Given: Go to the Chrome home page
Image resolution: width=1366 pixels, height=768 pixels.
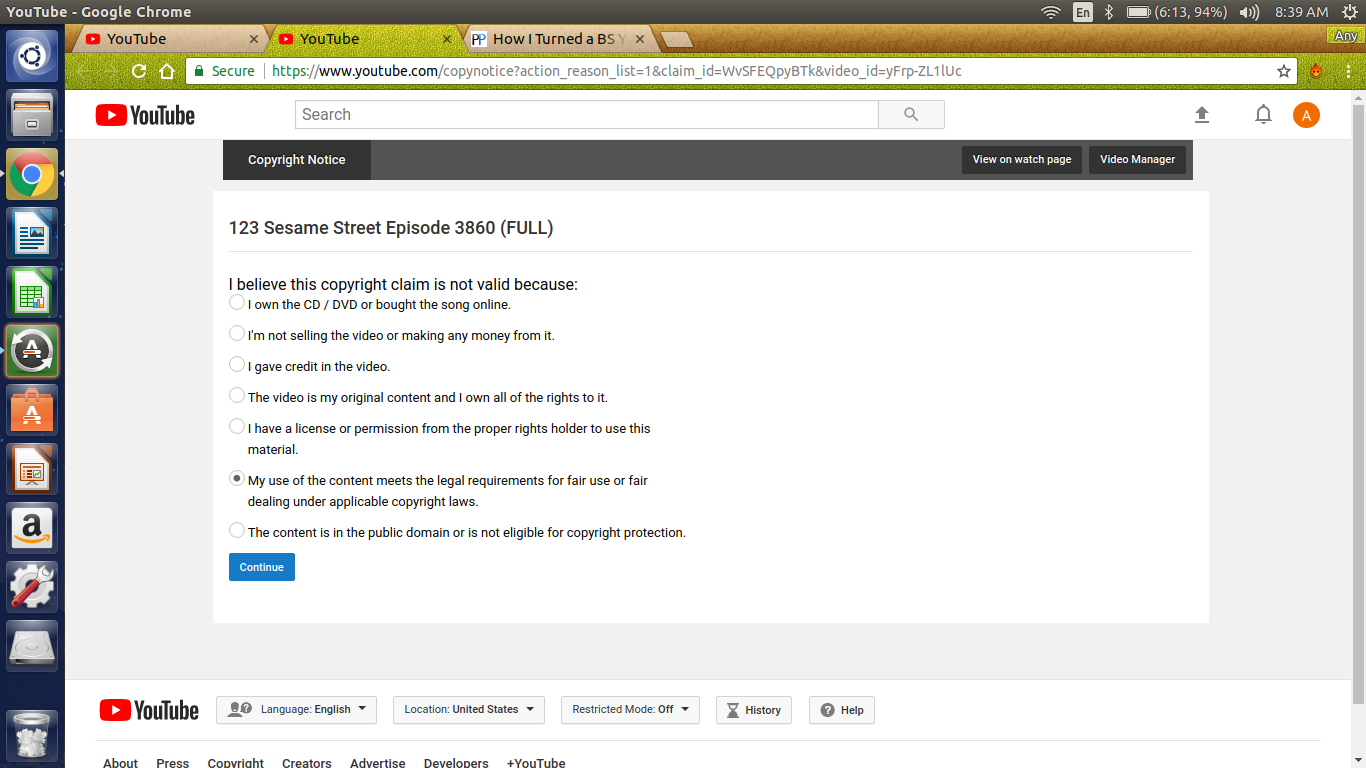Looking at the screenshot, I should tap(167, 71).
